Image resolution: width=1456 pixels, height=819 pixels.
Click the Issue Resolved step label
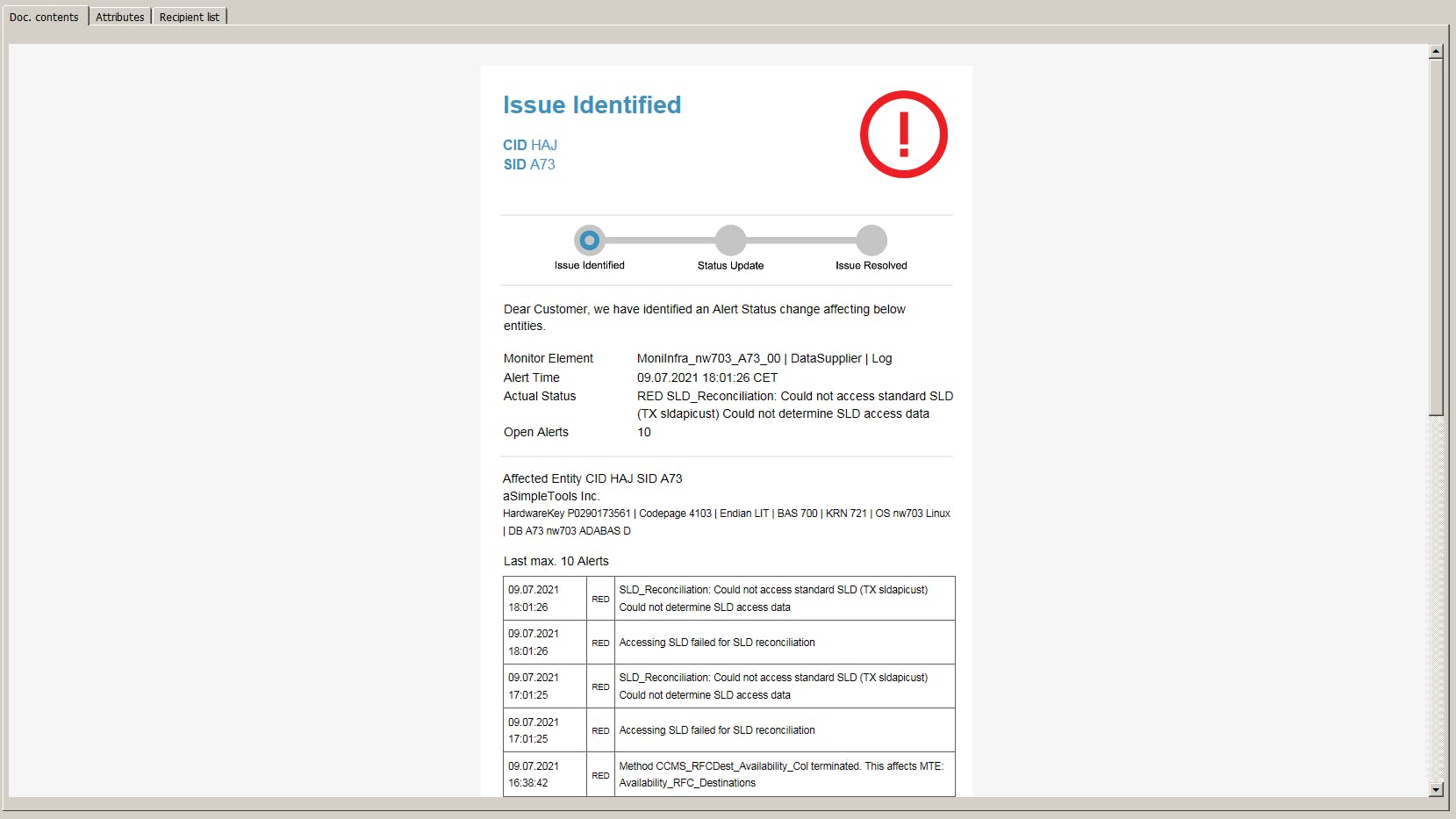click(871, 265)
